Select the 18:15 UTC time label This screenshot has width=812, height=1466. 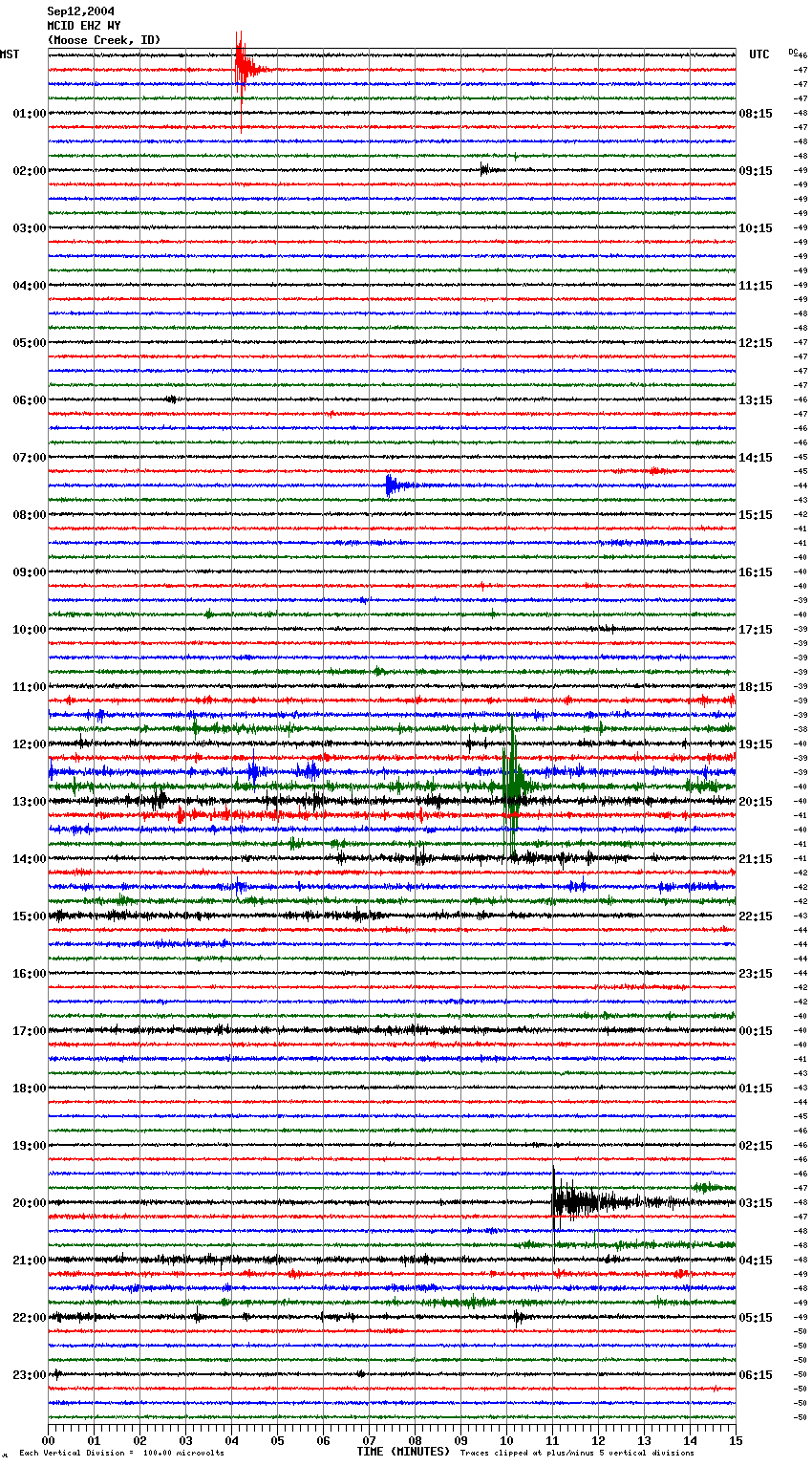(x=756, y=687)
